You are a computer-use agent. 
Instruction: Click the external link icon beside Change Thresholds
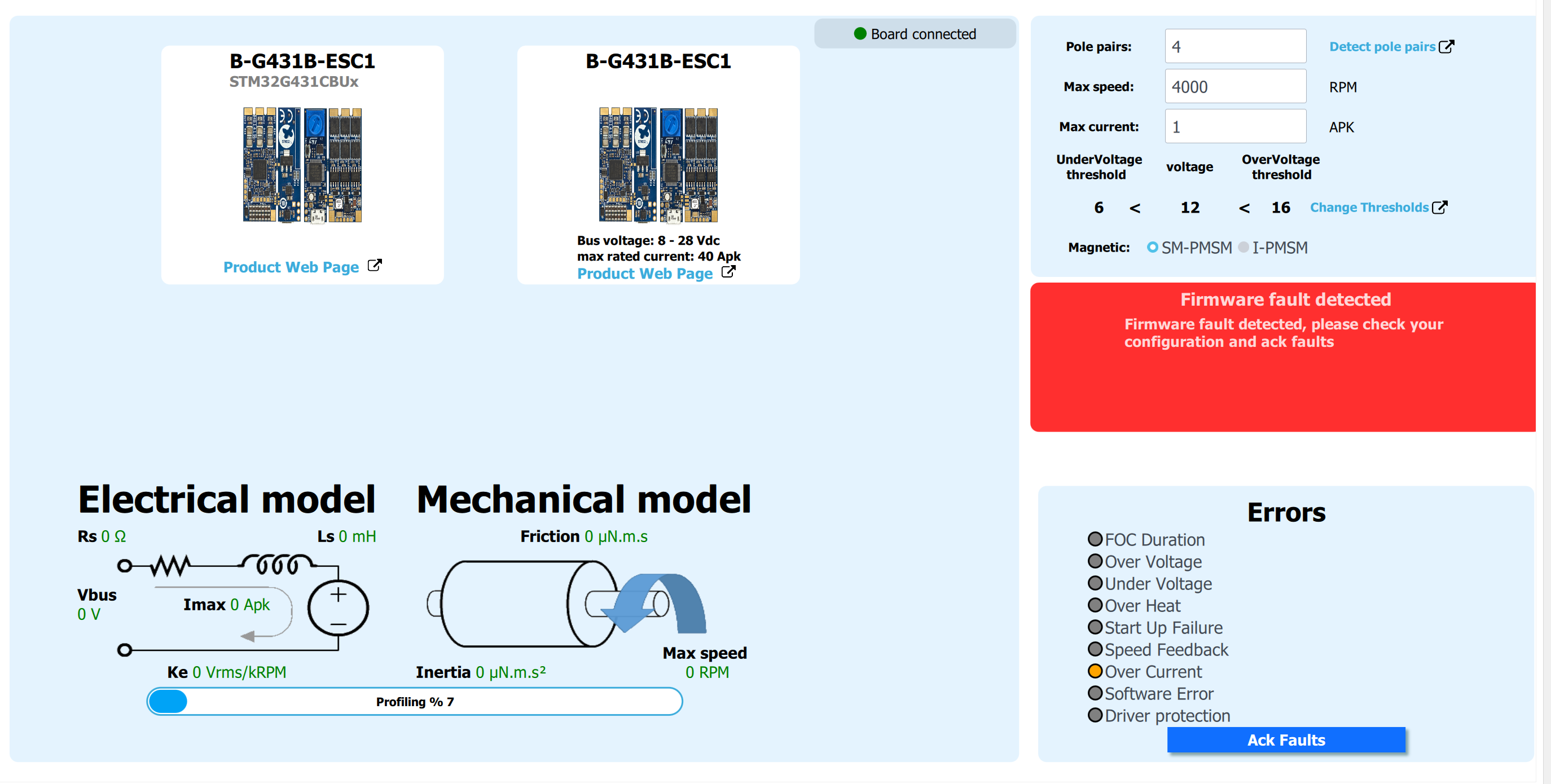point(1442,206)
